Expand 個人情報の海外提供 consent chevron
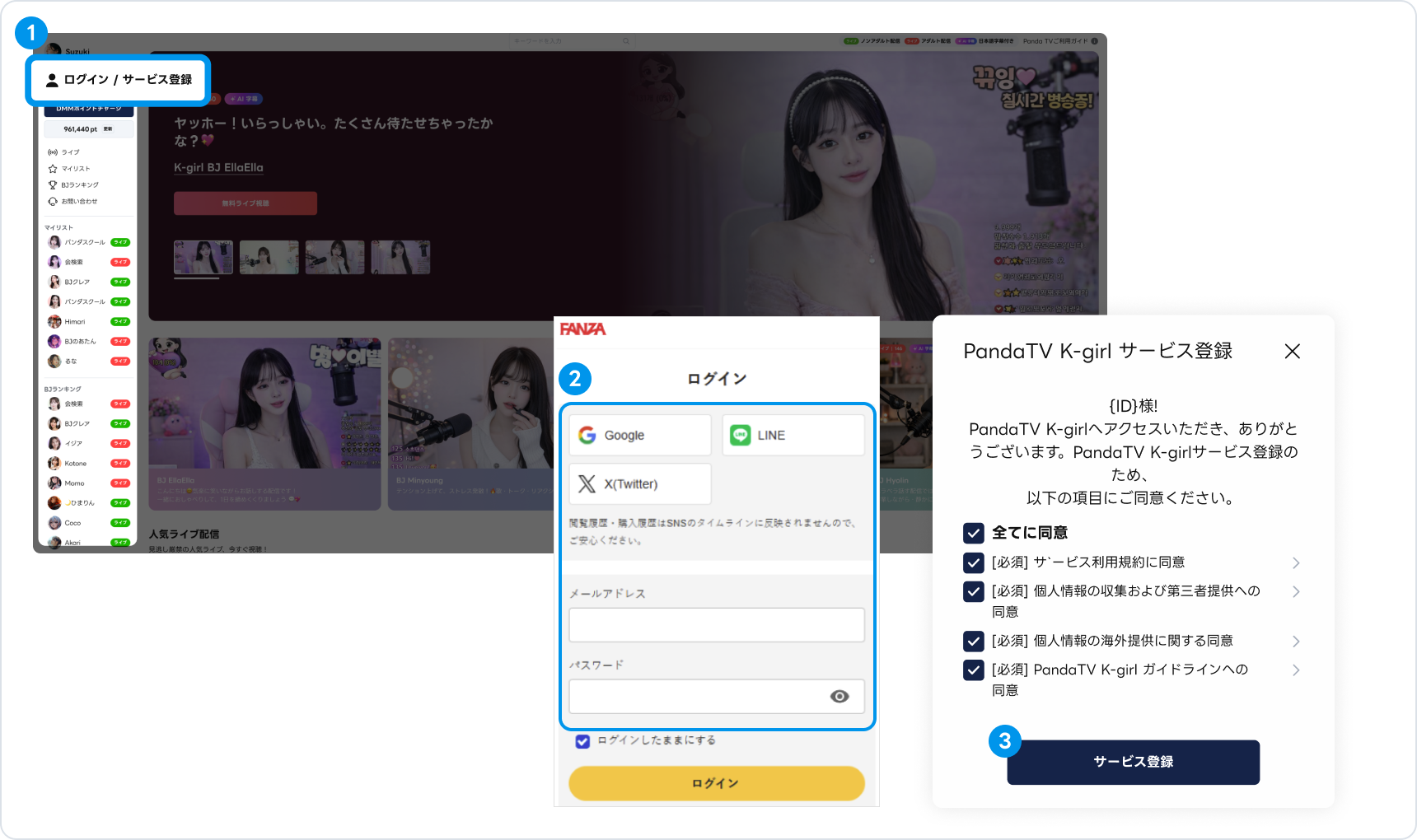 pos(1296,642)
